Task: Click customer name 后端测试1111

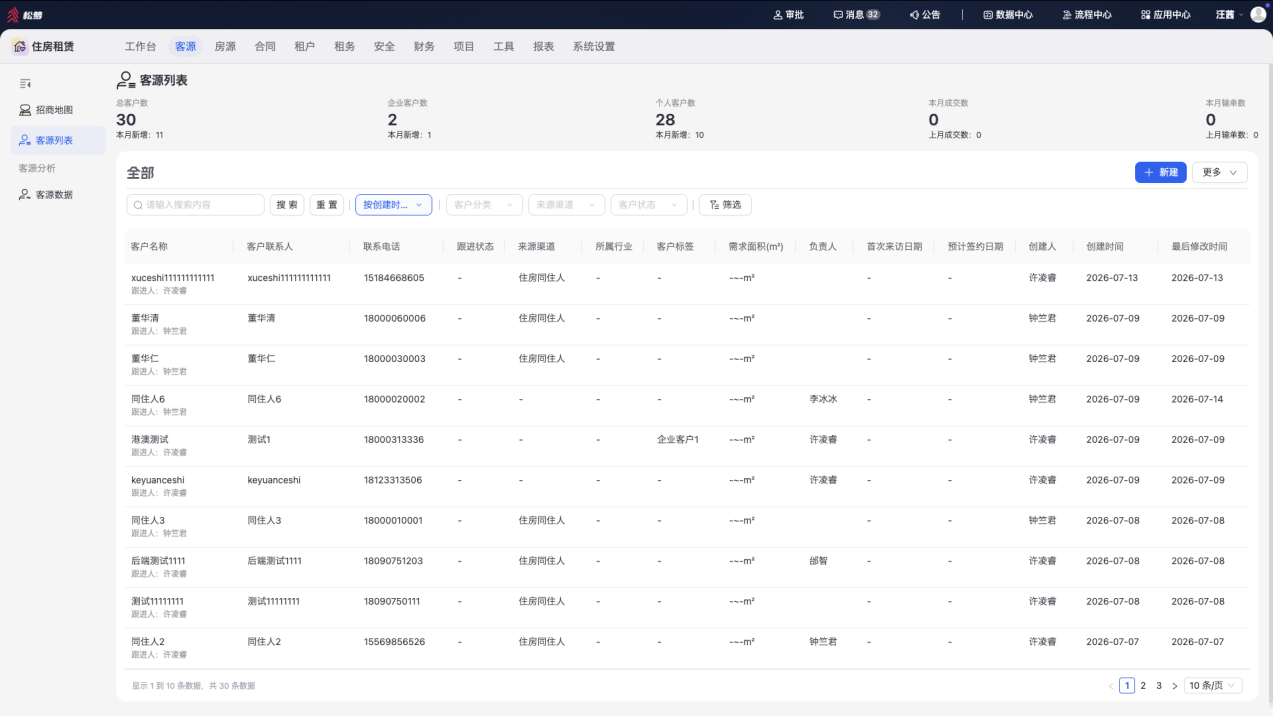Action: (158, 561)
